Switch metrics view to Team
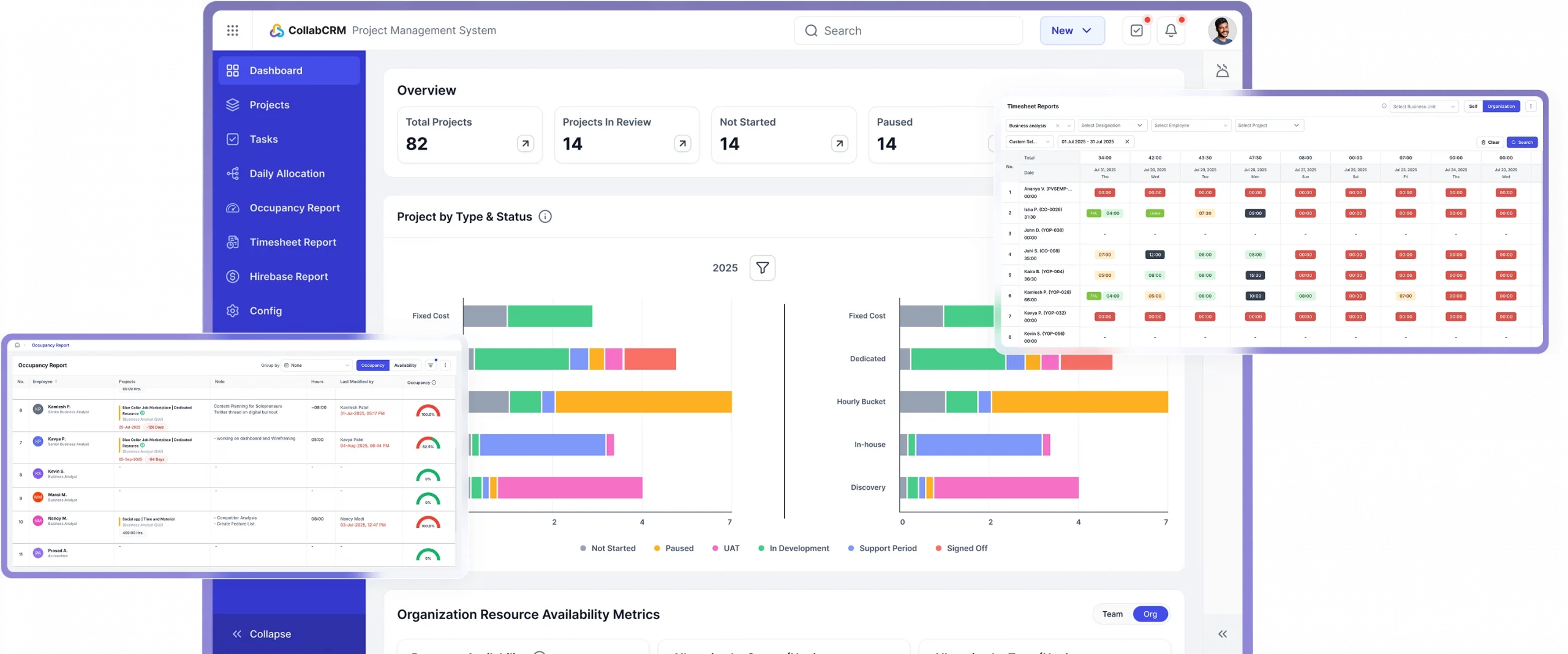This screenshot has height=654, width=1568. pyautogui.click(x=1112, y=614)
